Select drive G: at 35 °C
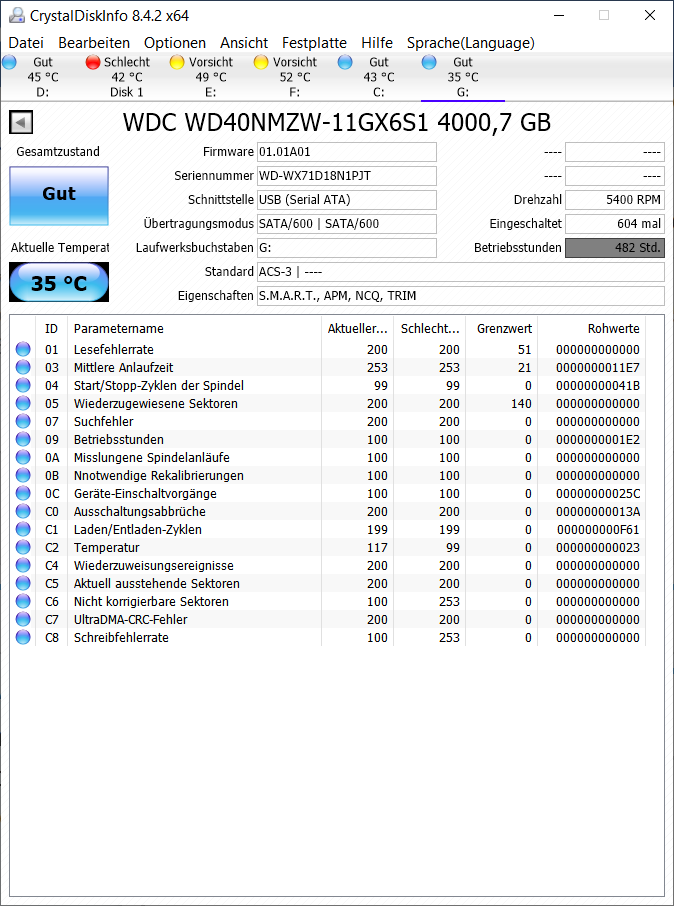The image size is (674, 906). tap(462, 77)
